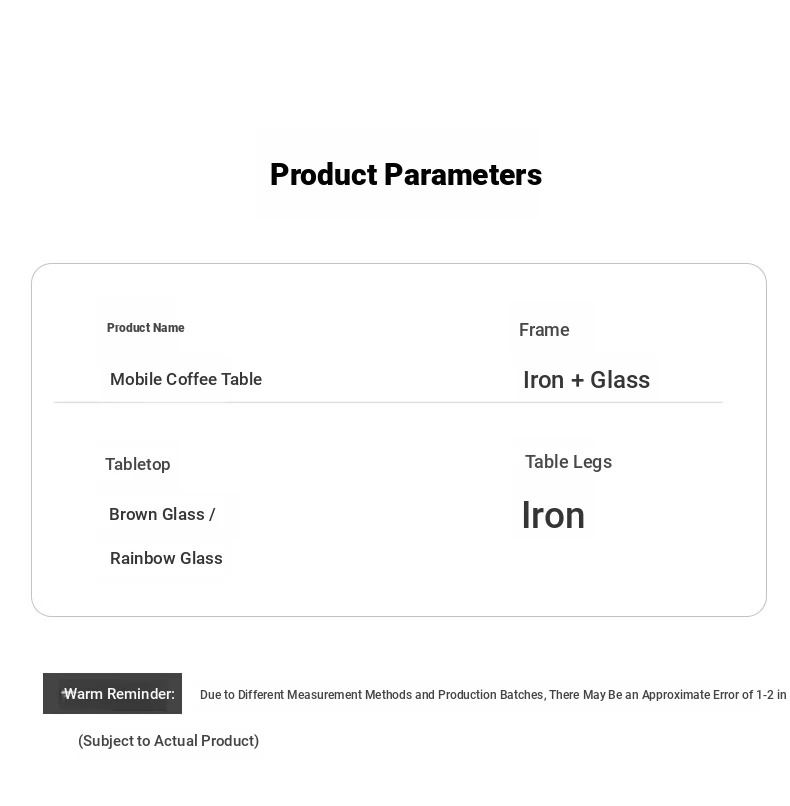This screenshot has width=790, height=806.
Task: Click the Tabletop label
Action: click(x=138, y=464)
